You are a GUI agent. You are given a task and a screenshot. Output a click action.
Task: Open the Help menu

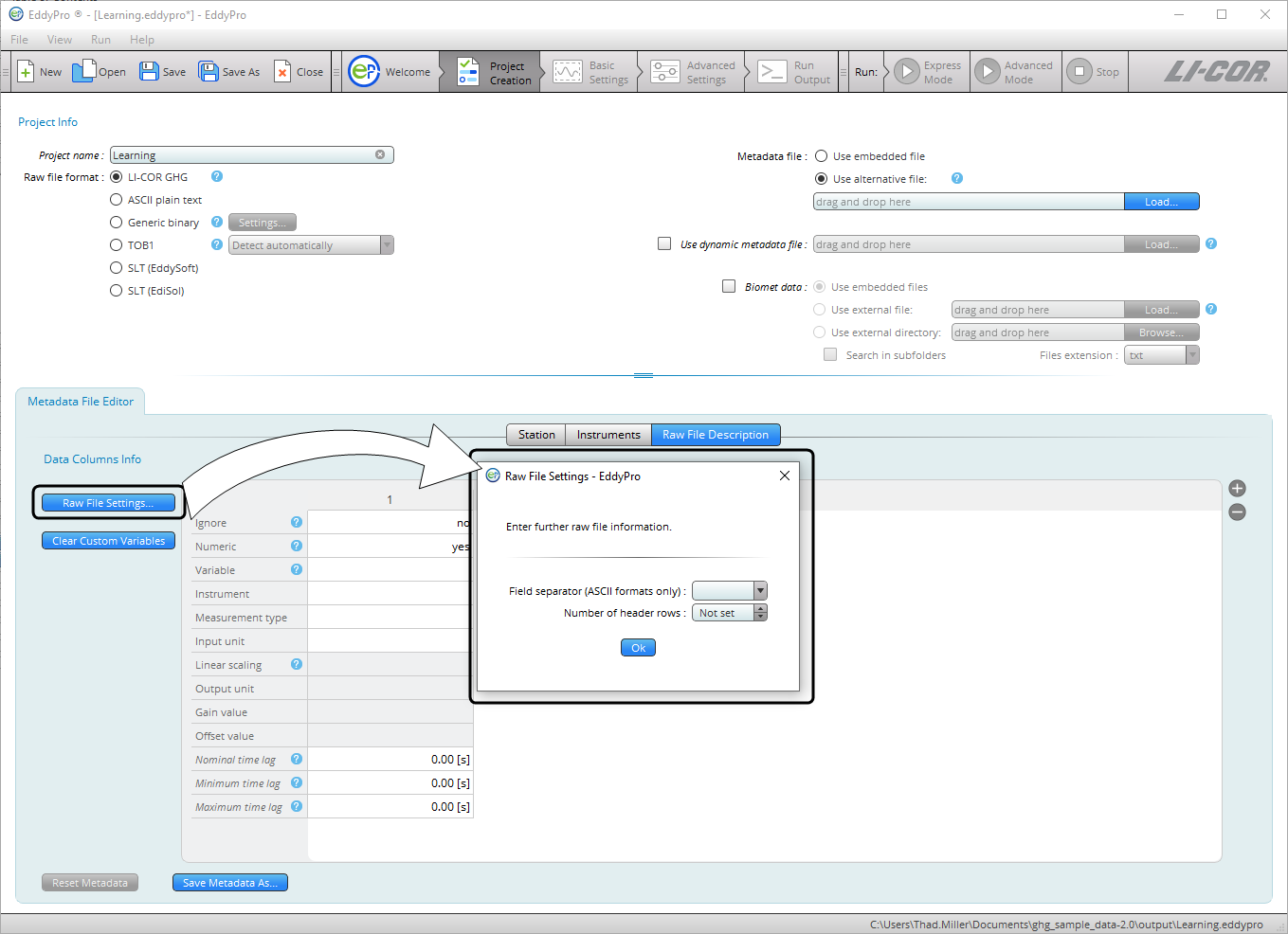click(x=142, y=40)
